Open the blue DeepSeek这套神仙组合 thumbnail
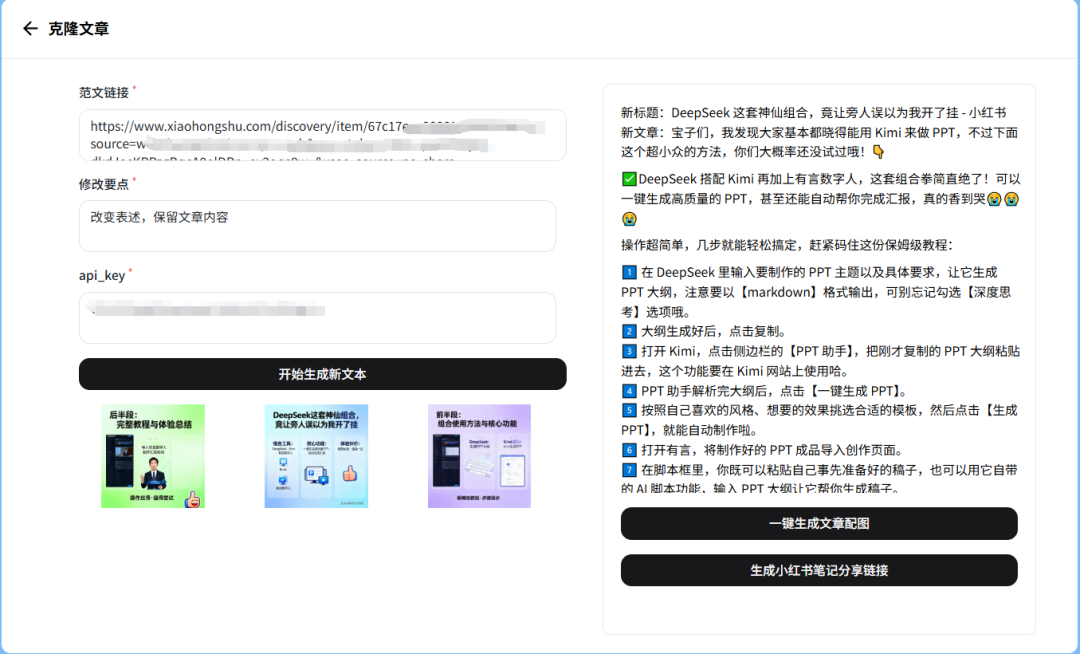1080x654 pixels. coord(316,456)
